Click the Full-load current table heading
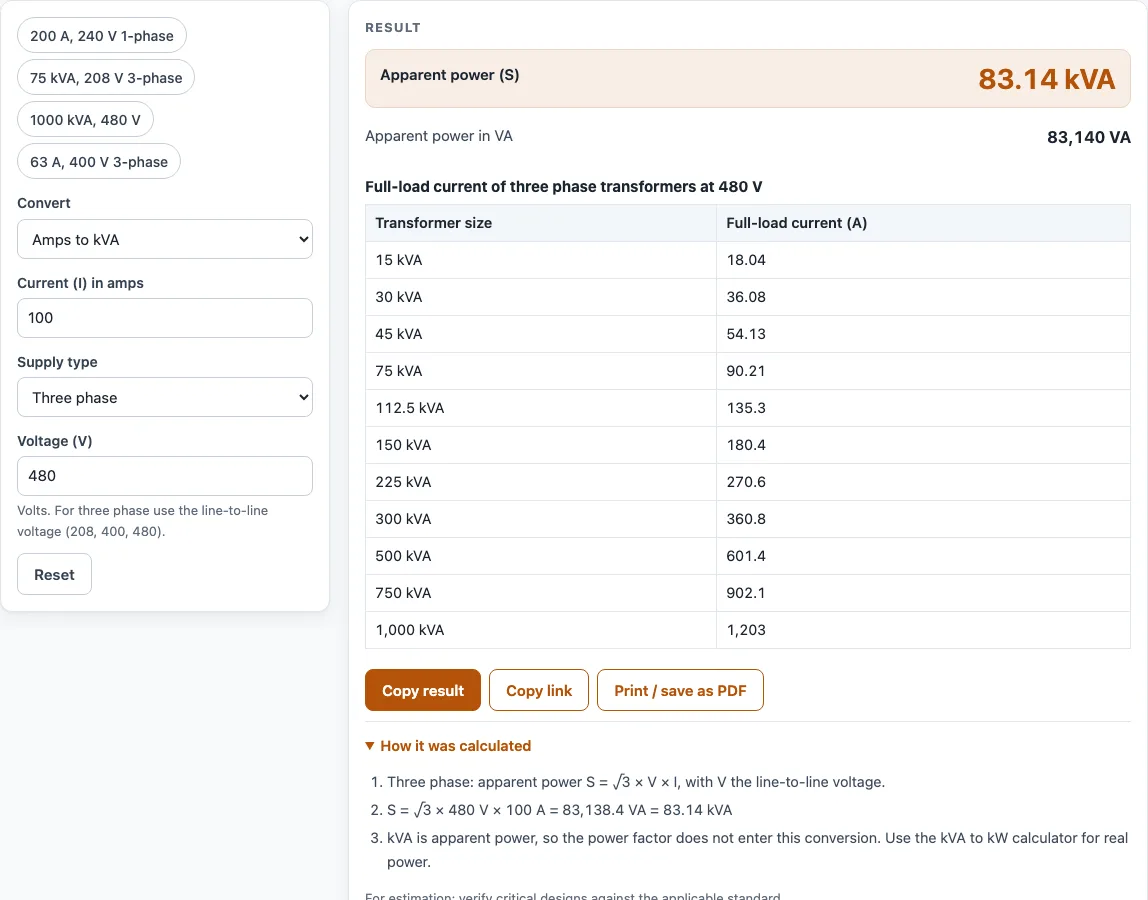Viewport: 1148px width, 900px height. [x=564, y=187]
